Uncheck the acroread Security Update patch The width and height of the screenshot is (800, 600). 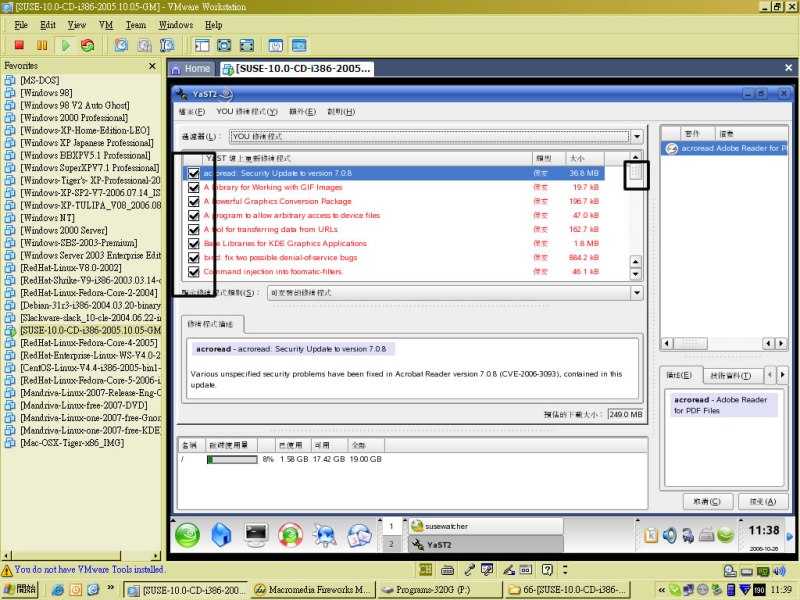coord(193,173)
